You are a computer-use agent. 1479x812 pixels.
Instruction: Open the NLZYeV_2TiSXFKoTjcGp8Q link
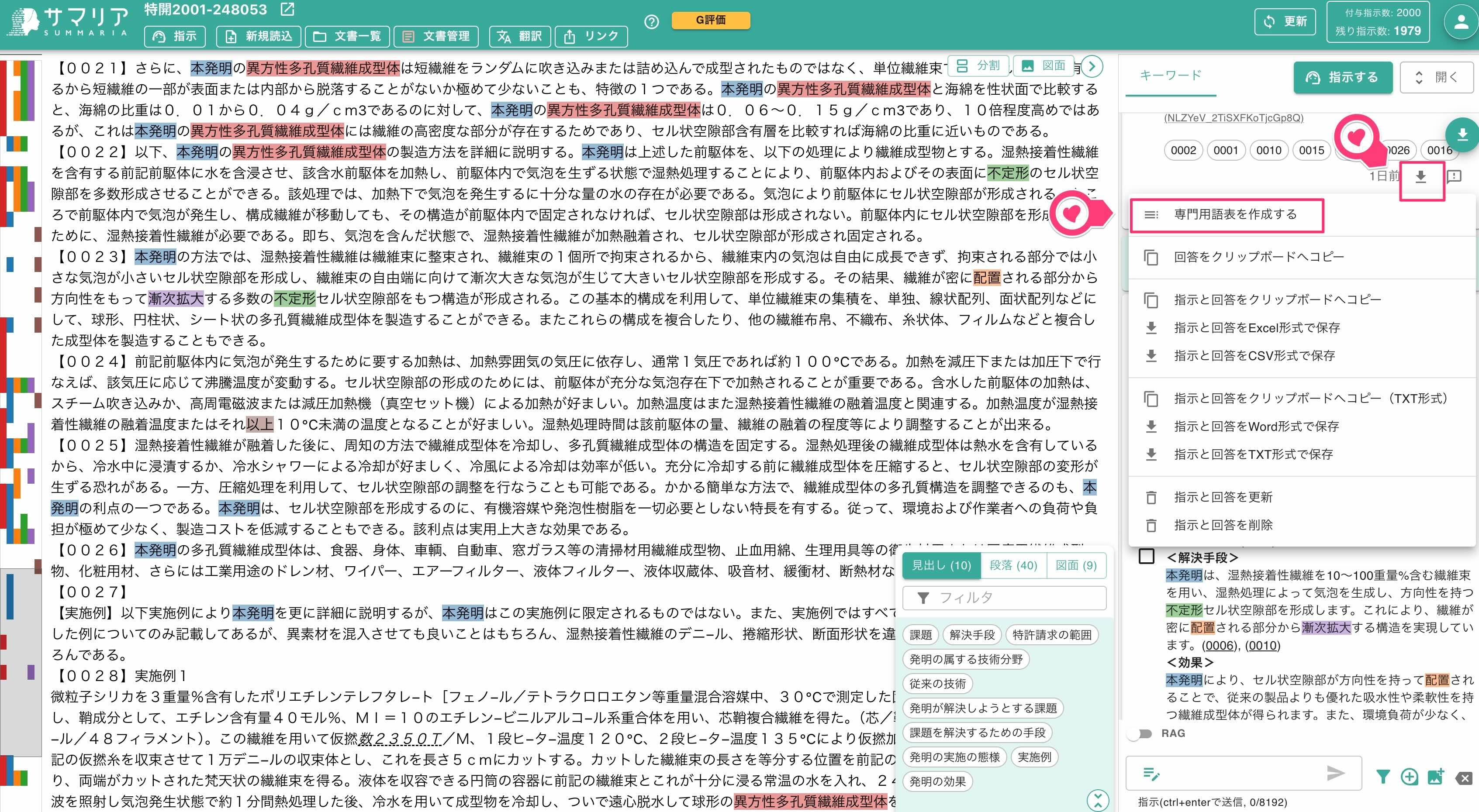1233,118
